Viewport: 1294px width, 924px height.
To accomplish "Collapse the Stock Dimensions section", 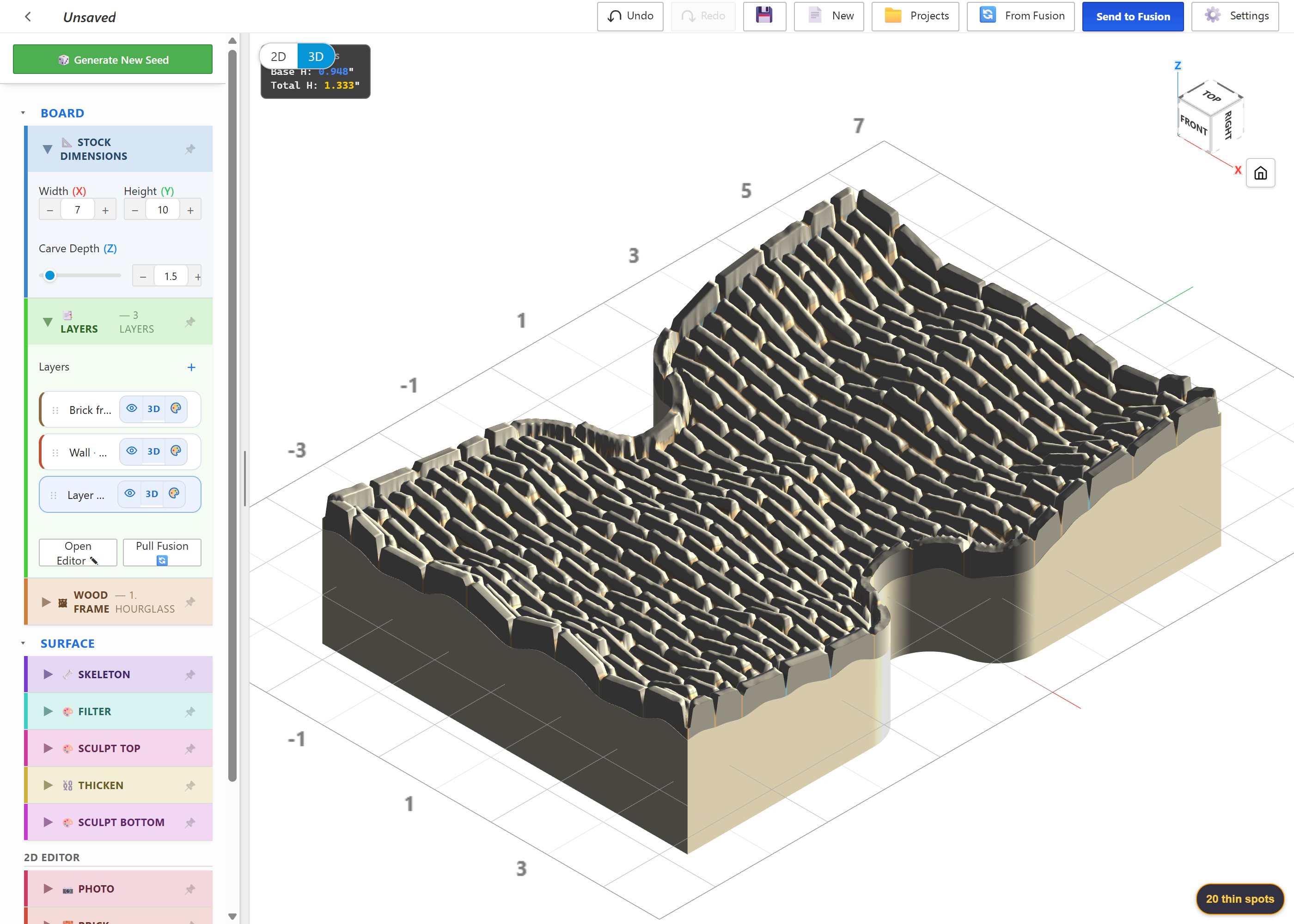I will [48, 150].
